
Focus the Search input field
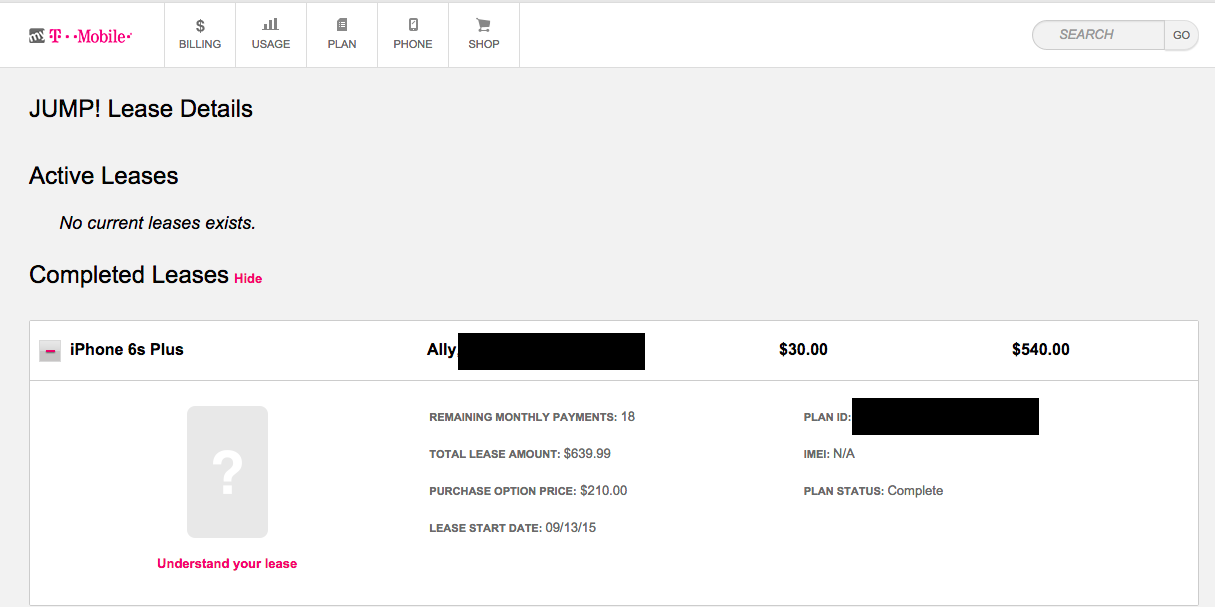click(x=1100, y=35)
